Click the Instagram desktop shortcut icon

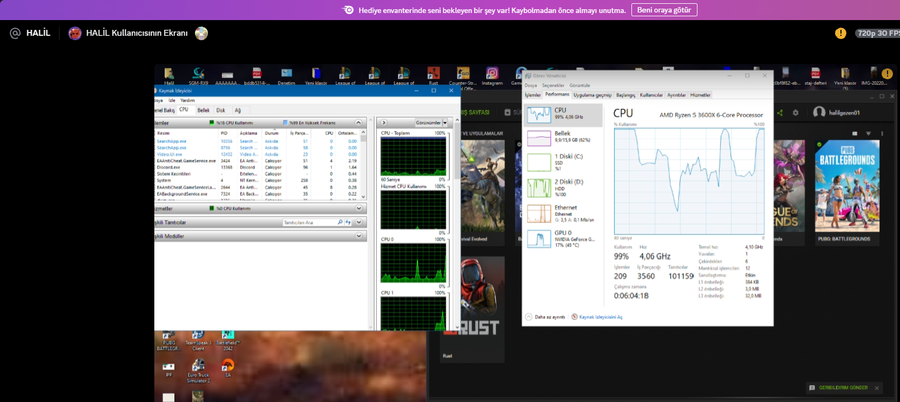(x=492, y=73)
